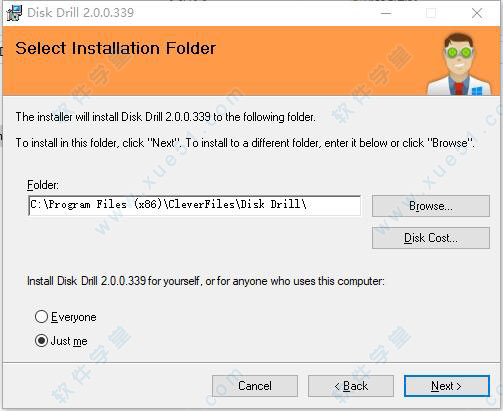Go back to the previous installer step
This screenshot has width=503, height=411.
(x=351, y=386)
